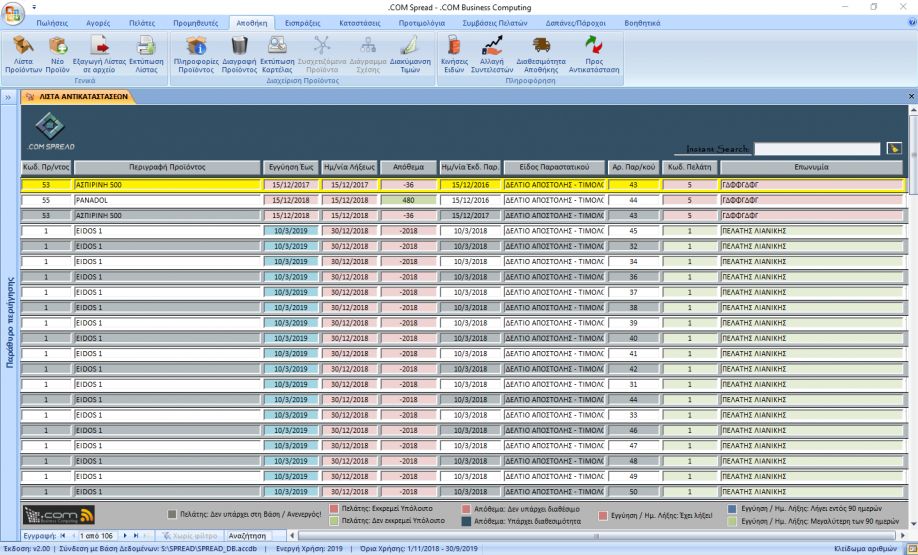Click Εκτύπωση Καρτέλας icon
This screenshot has height=555, width=918.
pos(277,54)
